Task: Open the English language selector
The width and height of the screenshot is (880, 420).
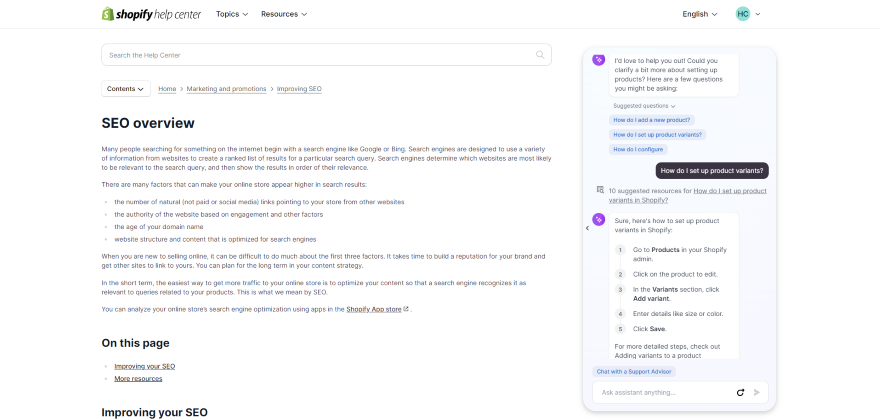Action: coord(700,14)
